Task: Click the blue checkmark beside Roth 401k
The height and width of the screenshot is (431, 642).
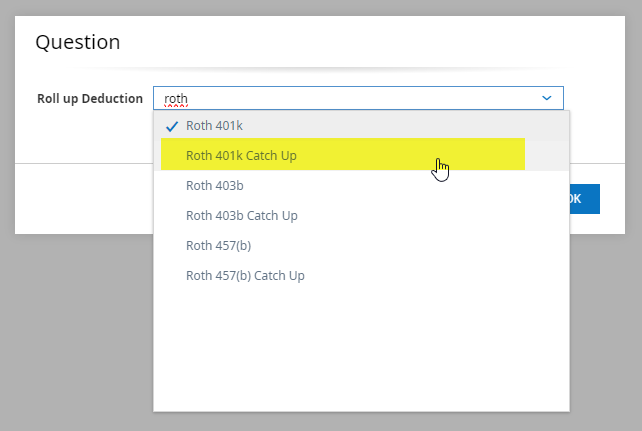Action: (172, 126)
